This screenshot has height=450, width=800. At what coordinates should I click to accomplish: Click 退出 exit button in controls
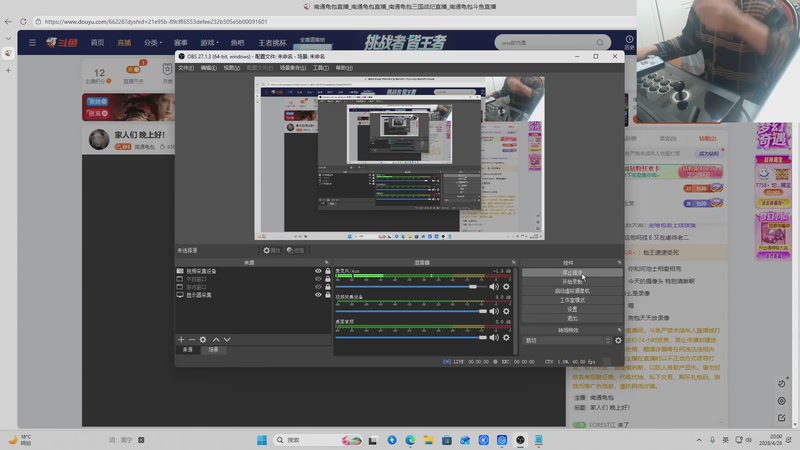point(572,318)
